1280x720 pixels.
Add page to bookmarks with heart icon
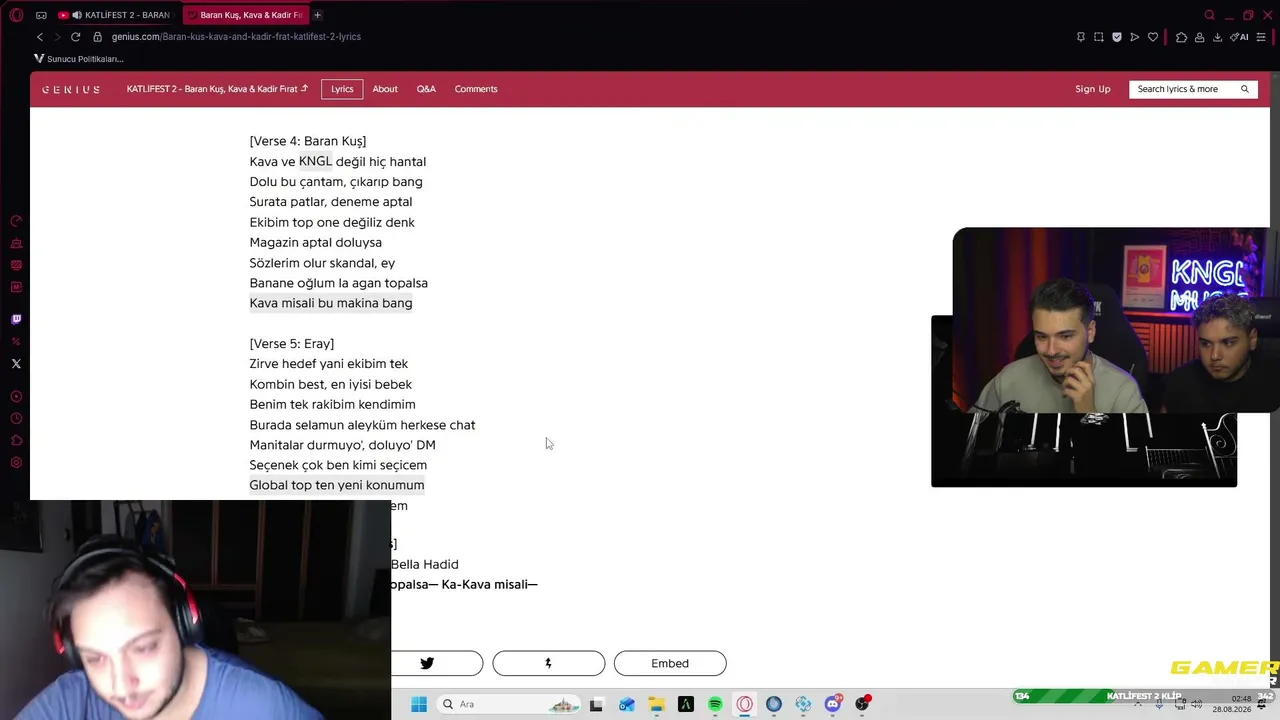(x=1153, y=37)
